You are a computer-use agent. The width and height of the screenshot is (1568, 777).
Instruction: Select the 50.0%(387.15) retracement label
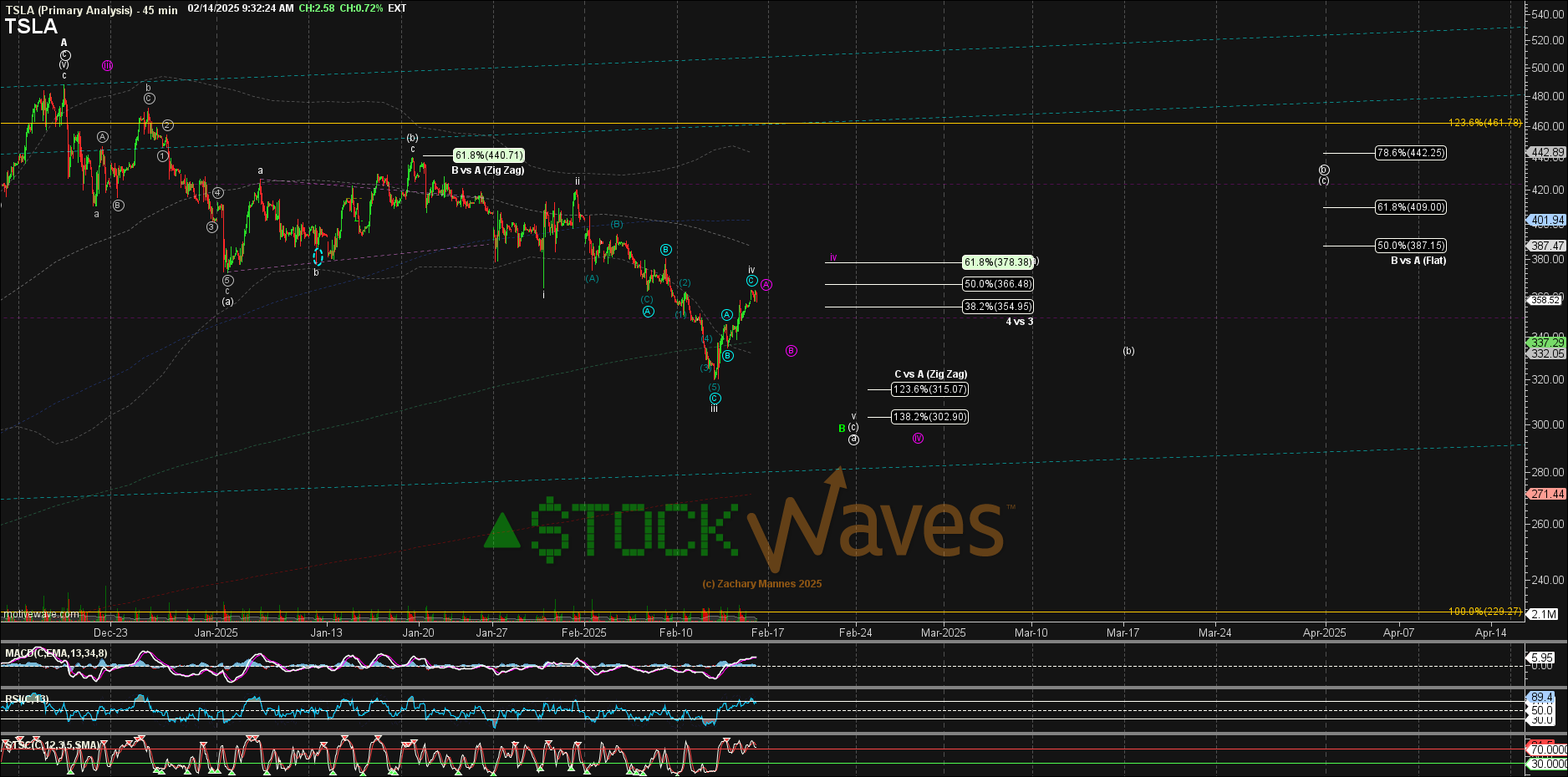(x=1411, y=246)
